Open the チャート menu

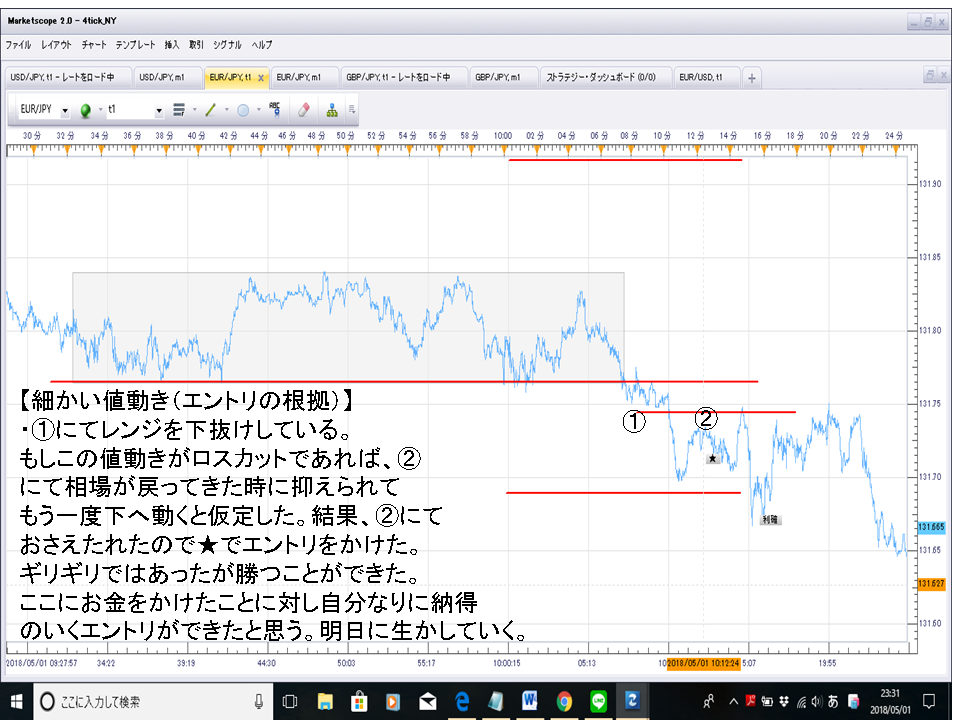pos(94,45)
